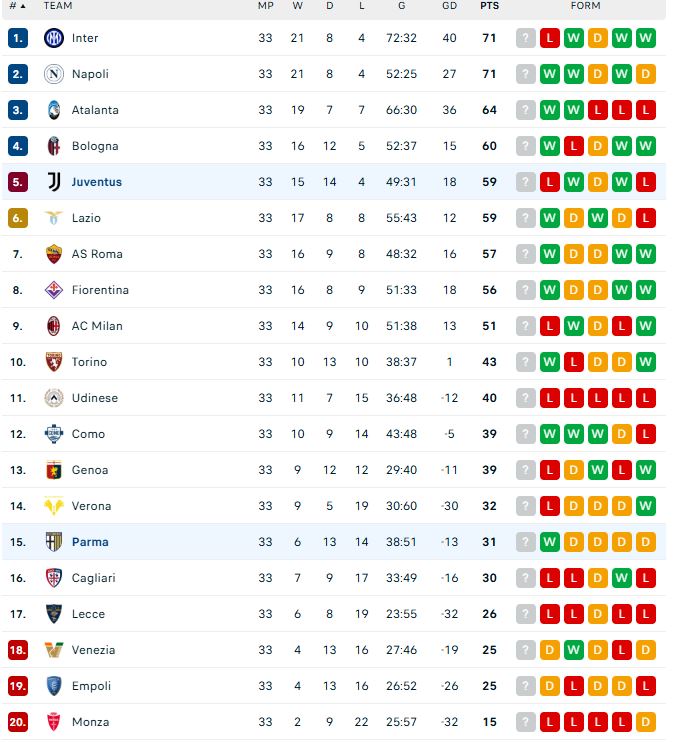Screen dimensions: 673x742
Task: Click the AC Milan crest
Action: tap(53, 326)
